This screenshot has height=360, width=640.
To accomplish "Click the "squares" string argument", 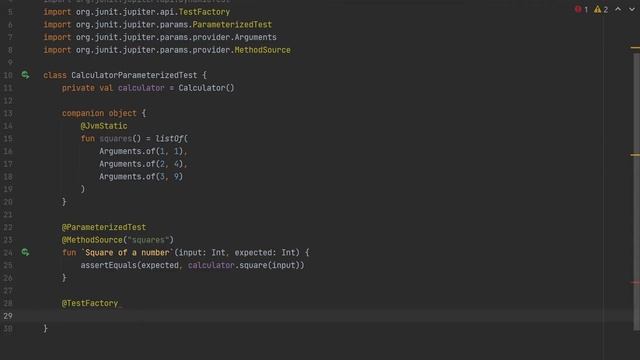I will [x=148, y=240].
